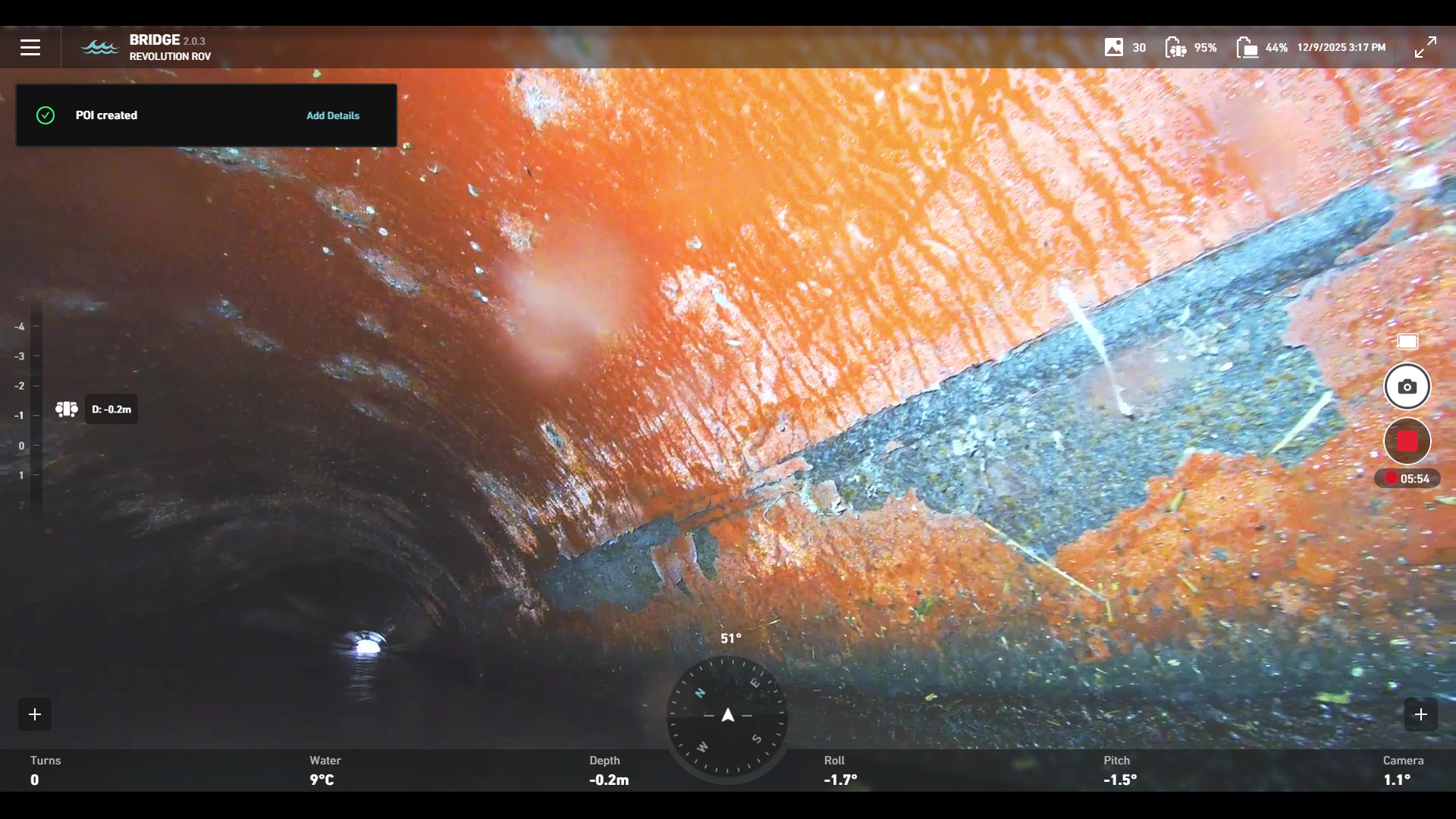
Task: Toggle the white aspect ratio rectangle icon
Action: pos(1407,342)
